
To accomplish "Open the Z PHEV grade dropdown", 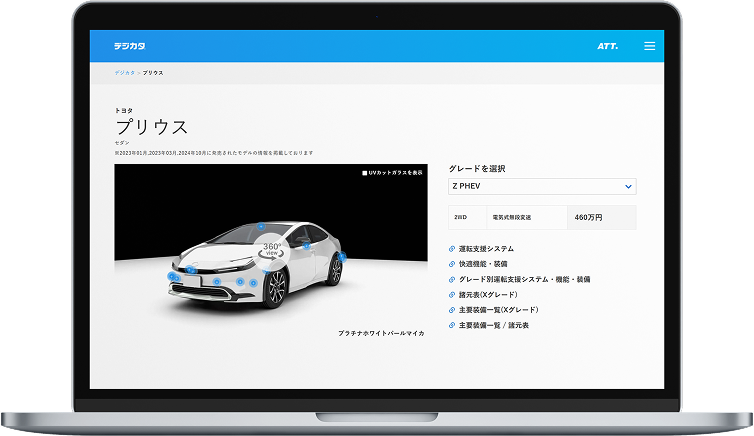I will [542, 187].
